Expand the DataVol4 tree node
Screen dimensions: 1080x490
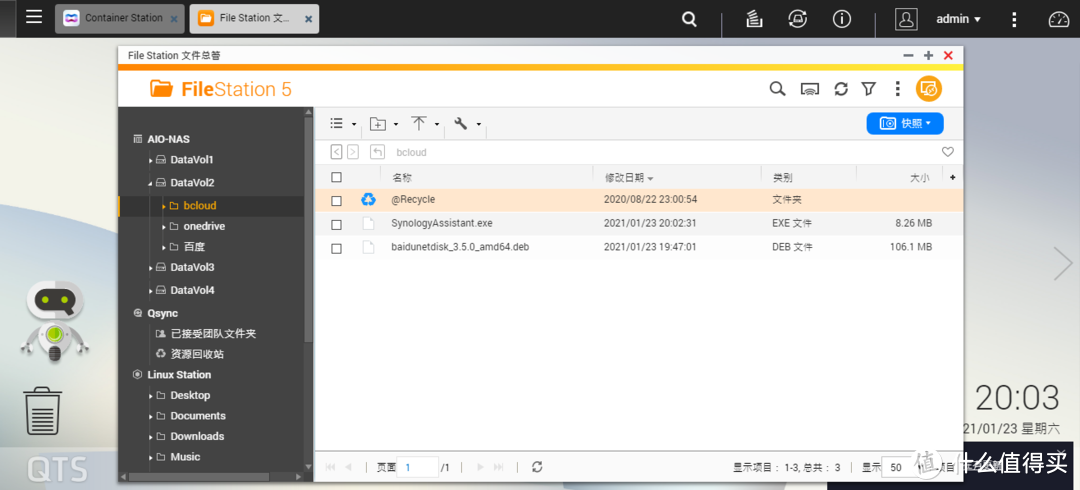(151, 292)
